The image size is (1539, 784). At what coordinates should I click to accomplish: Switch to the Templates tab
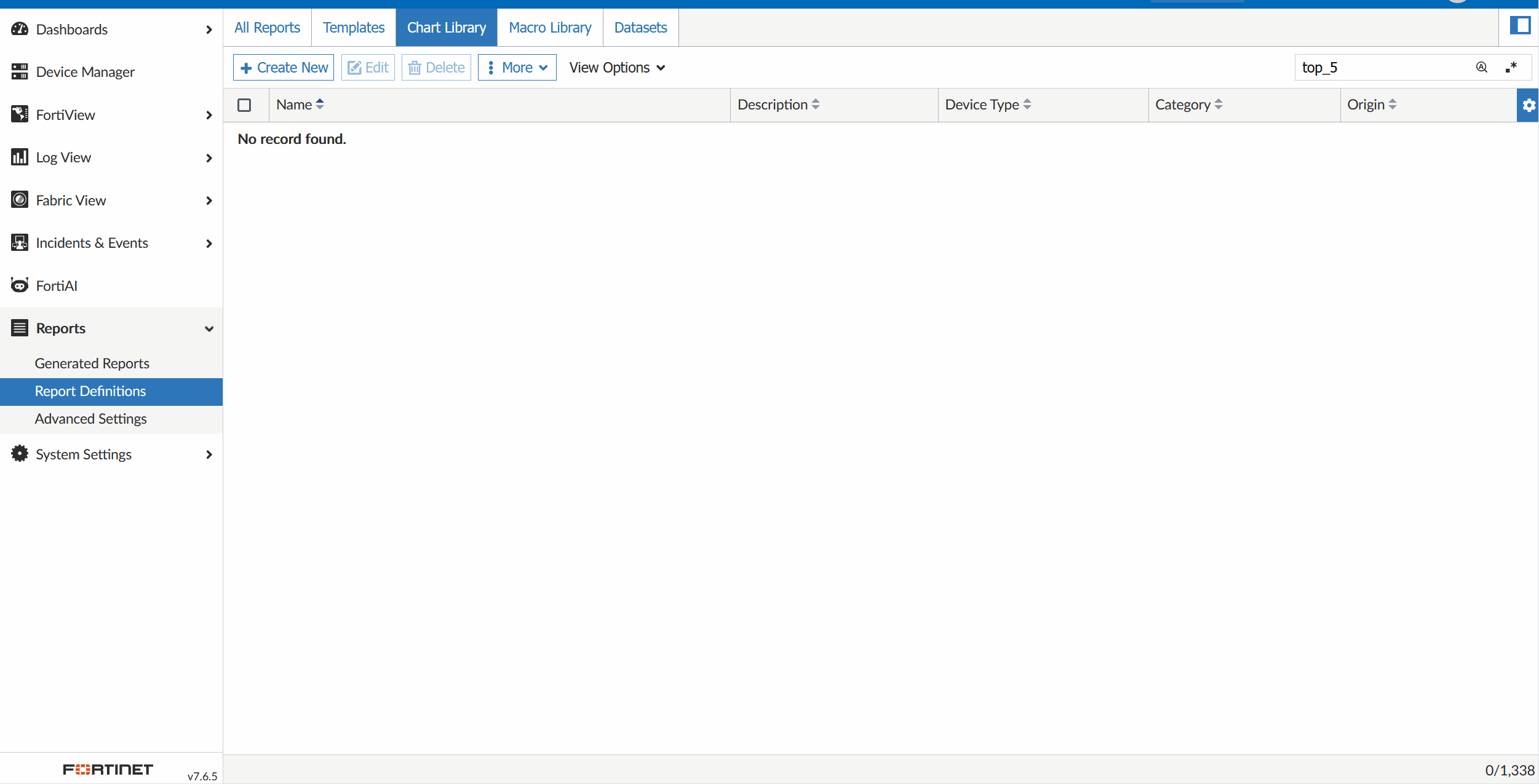click(x=354, y=28)
